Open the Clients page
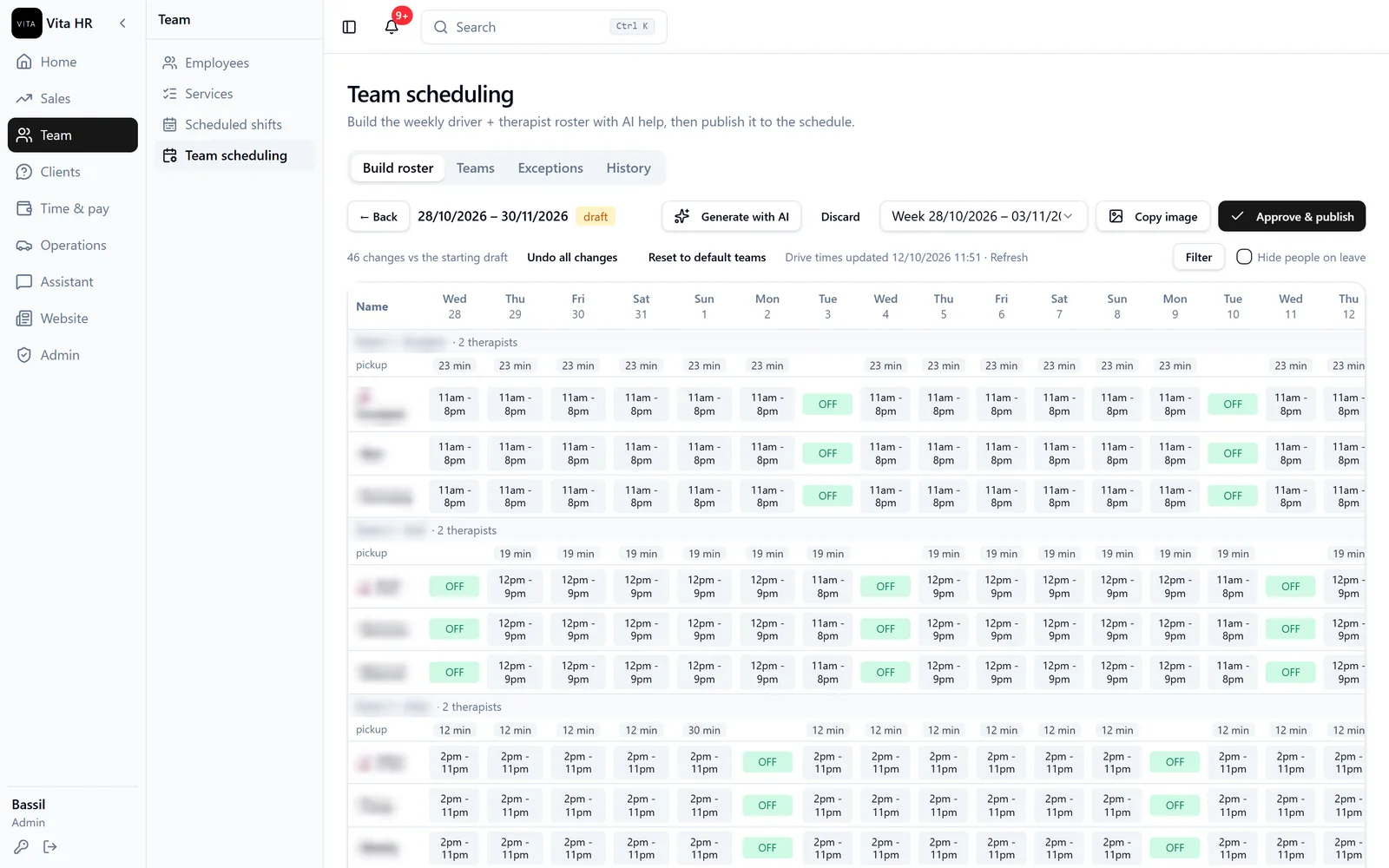The height and width of the screenshot is (868, 1389). [x=73, y=172]
